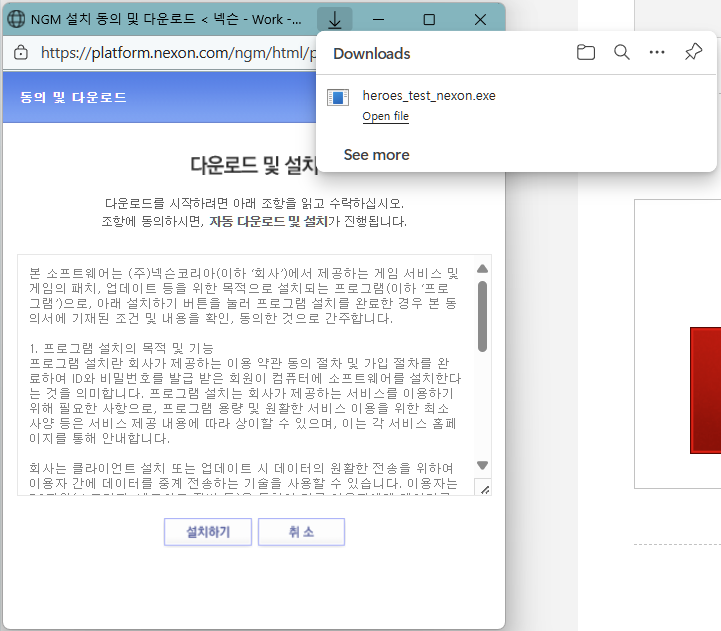Pin the Downloads panel
This screenshot has height=631, width=721.
[x=693, y=53]
